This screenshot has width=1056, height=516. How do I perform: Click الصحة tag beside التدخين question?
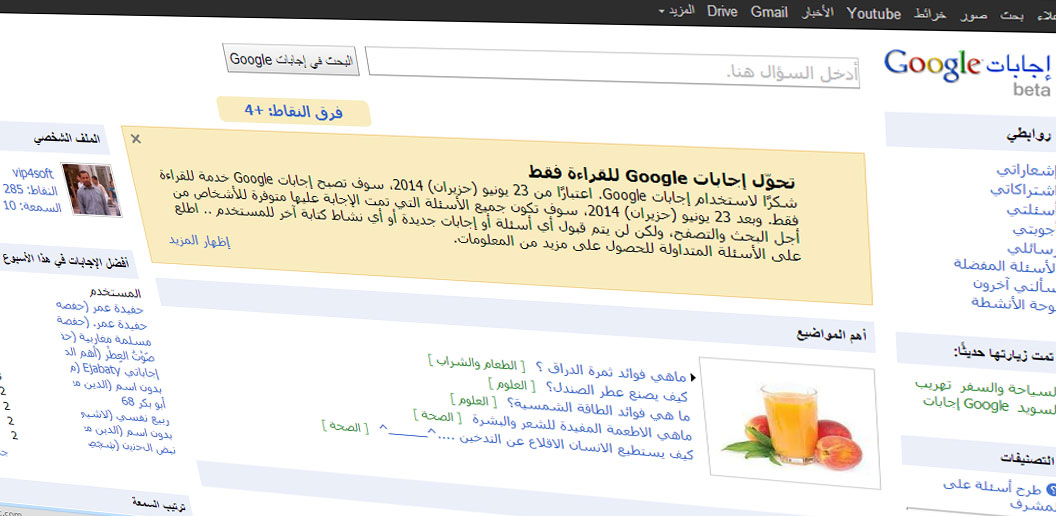pyautogui.click(x=345, y=426)
